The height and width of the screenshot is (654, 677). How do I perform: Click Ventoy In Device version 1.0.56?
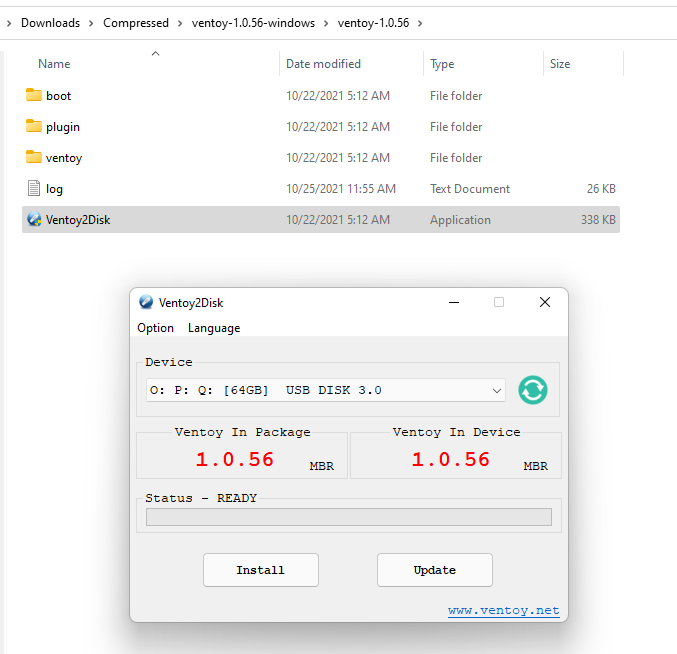(x=450, y=459)
